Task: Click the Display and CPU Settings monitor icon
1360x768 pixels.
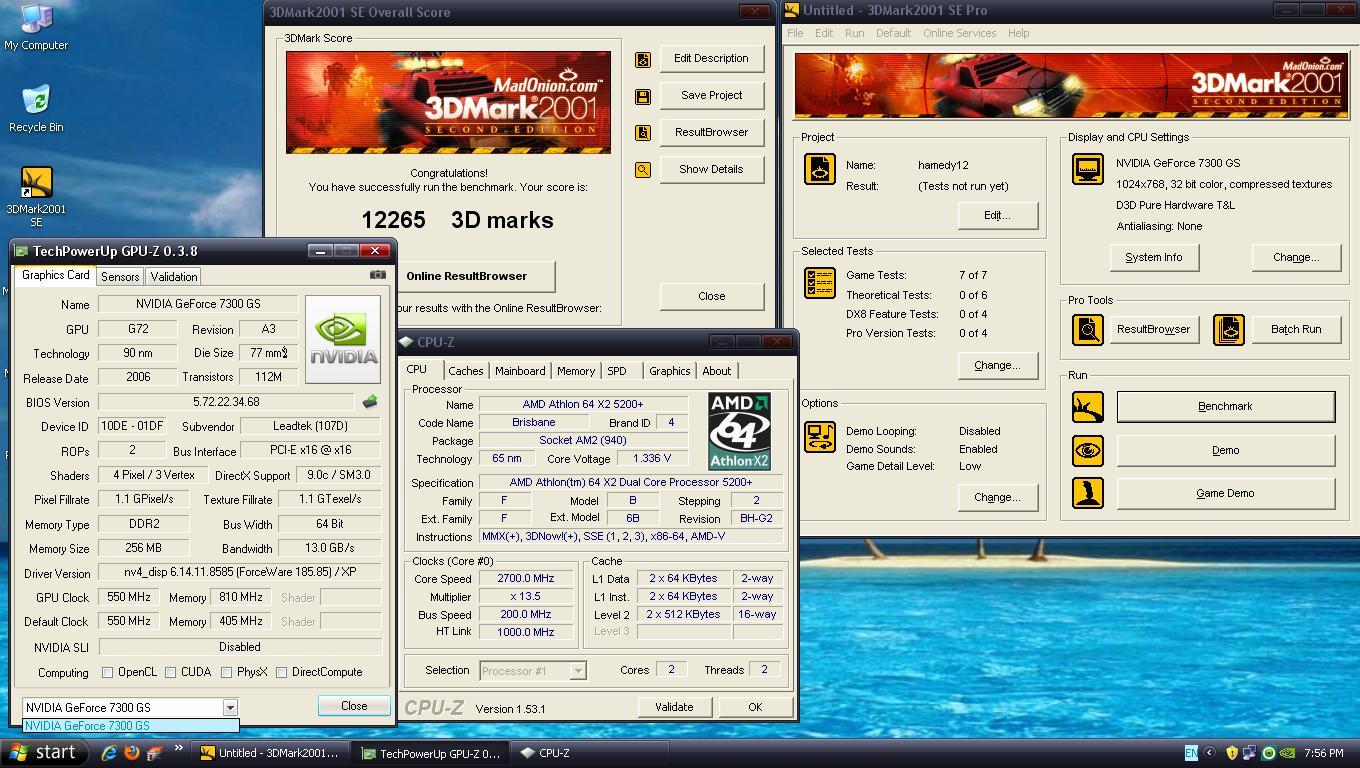Action: coord(1087,169)
